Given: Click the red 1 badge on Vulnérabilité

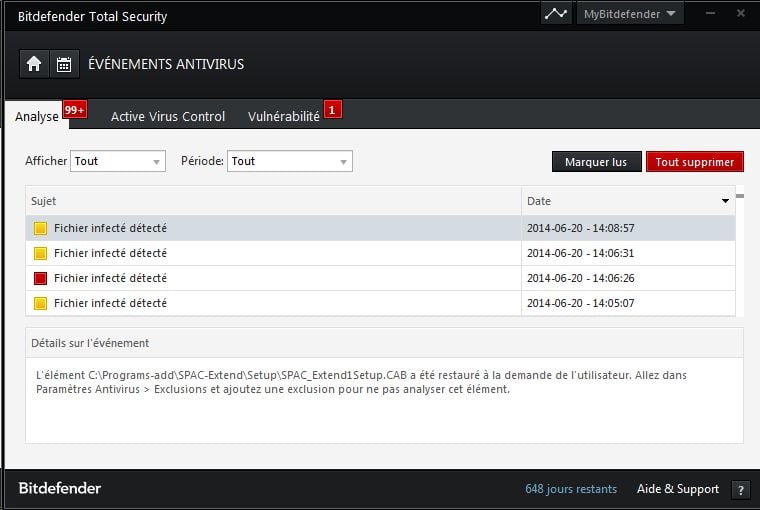Looking at the screenshot, I should pyautogui.click(x=332, y=110).
